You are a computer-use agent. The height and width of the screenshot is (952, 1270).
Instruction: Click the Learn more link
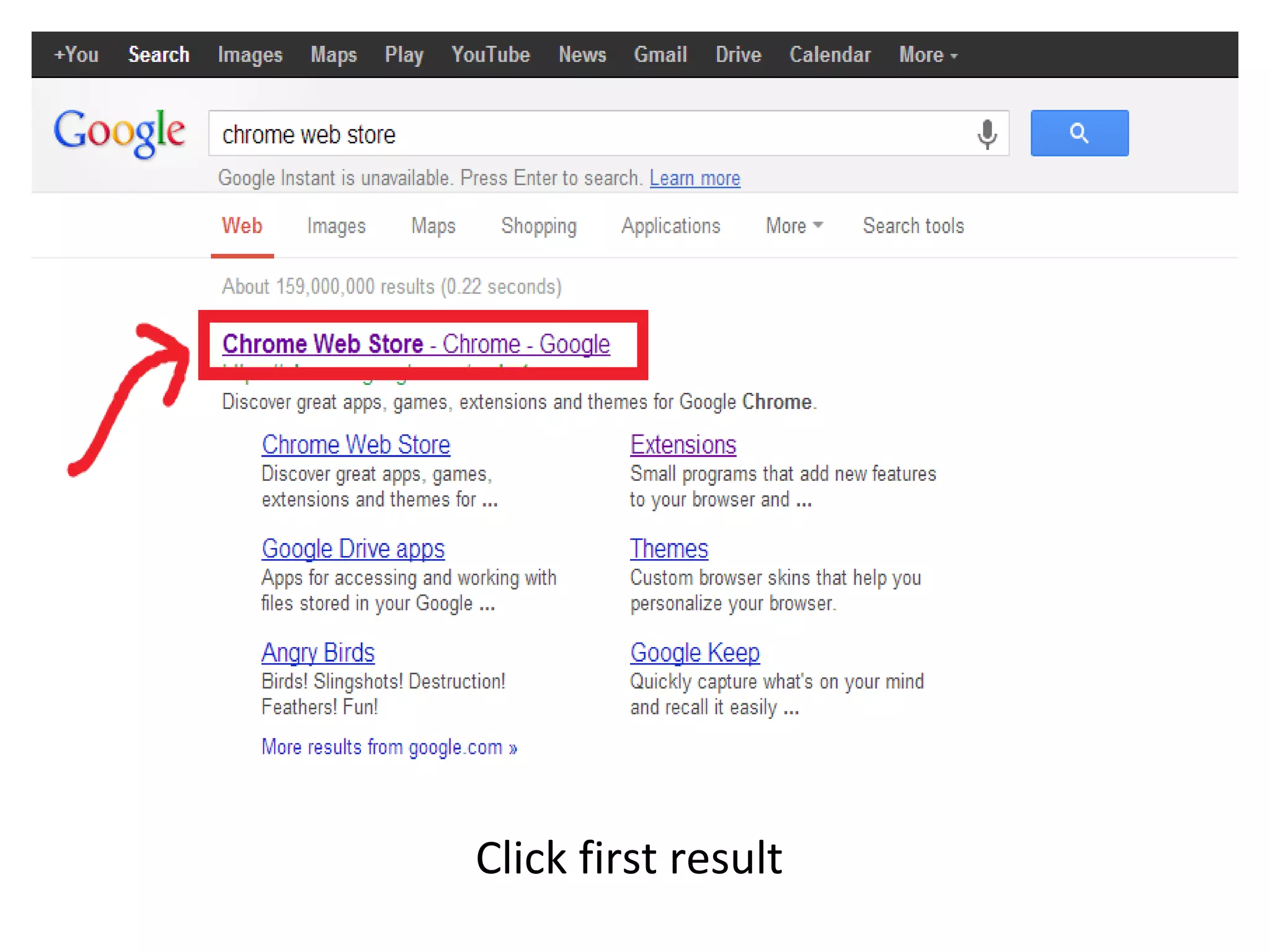click(x=695, y=178)
